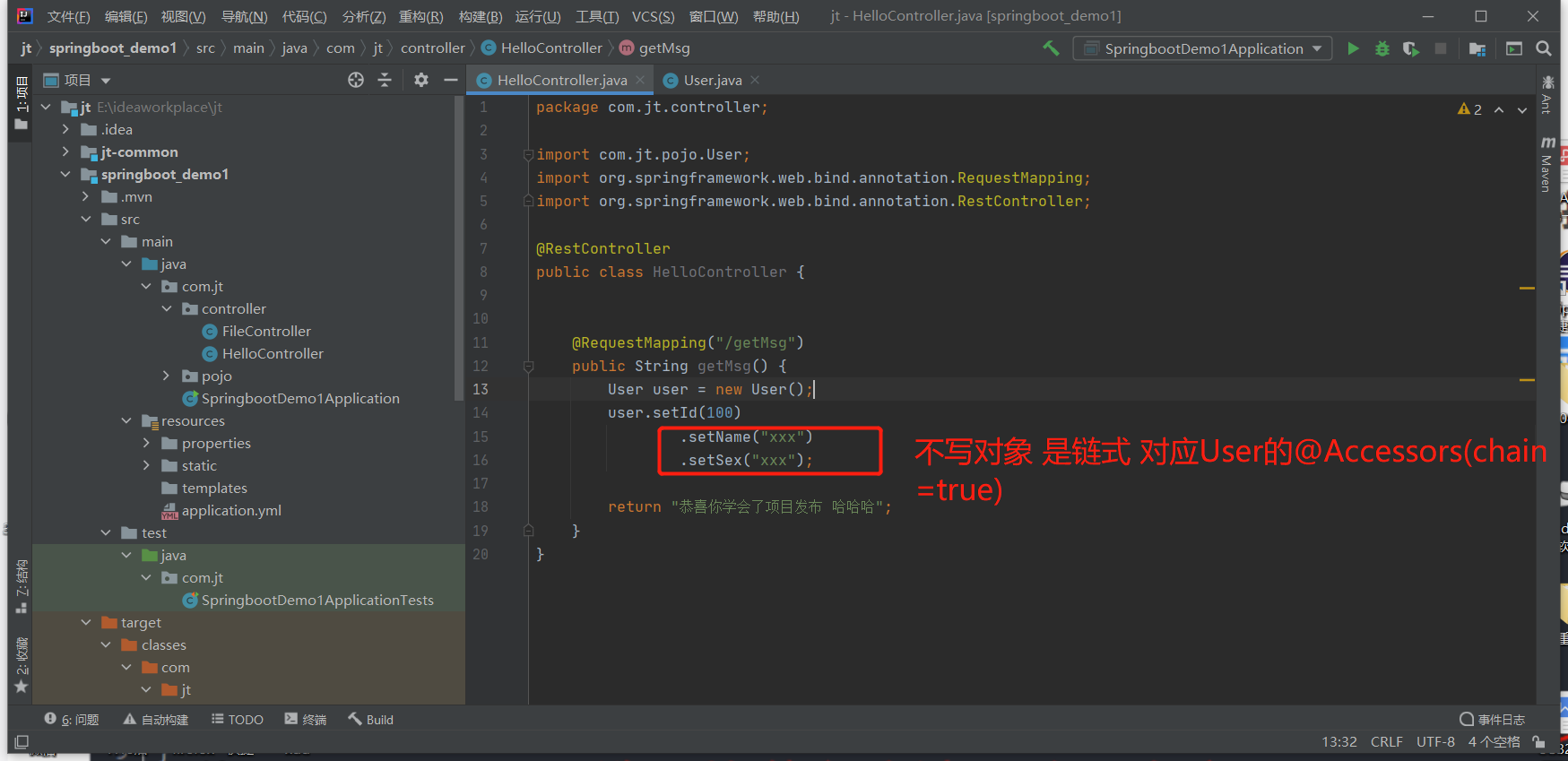
Task: Click the controller breadcrumb in navigation bar
Action: click(x=433, y=48)
